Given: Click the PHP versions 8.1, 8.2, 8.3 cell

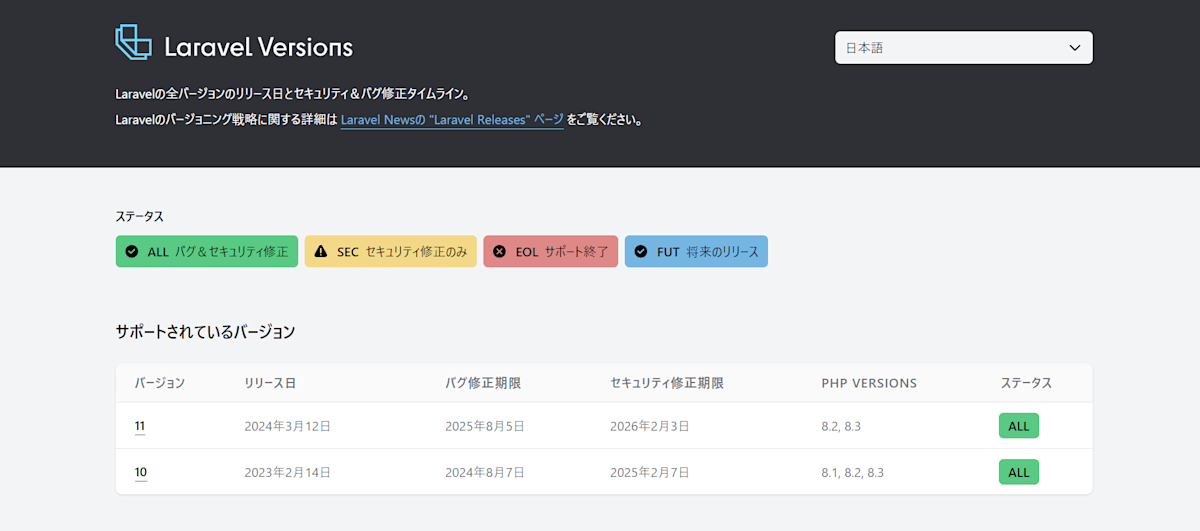Looking at the screenshot, I should (853, 472).
